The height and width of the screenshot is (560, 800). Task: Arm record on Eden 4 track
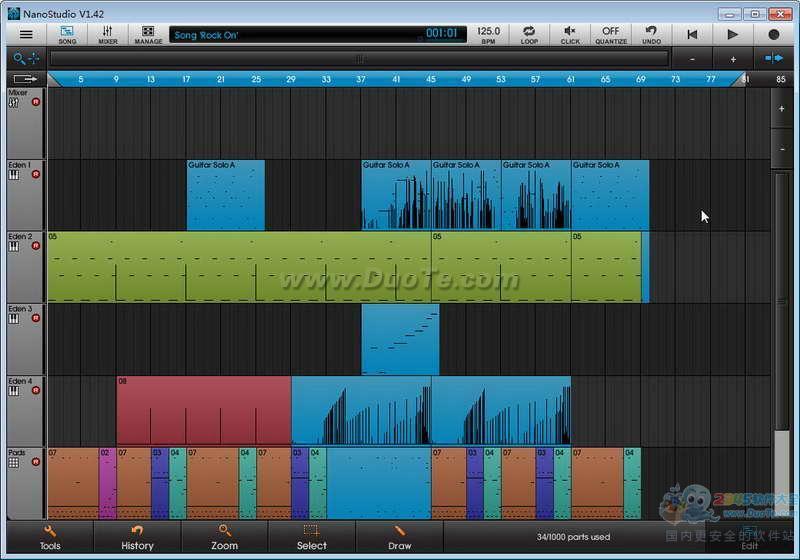point(36,391)
